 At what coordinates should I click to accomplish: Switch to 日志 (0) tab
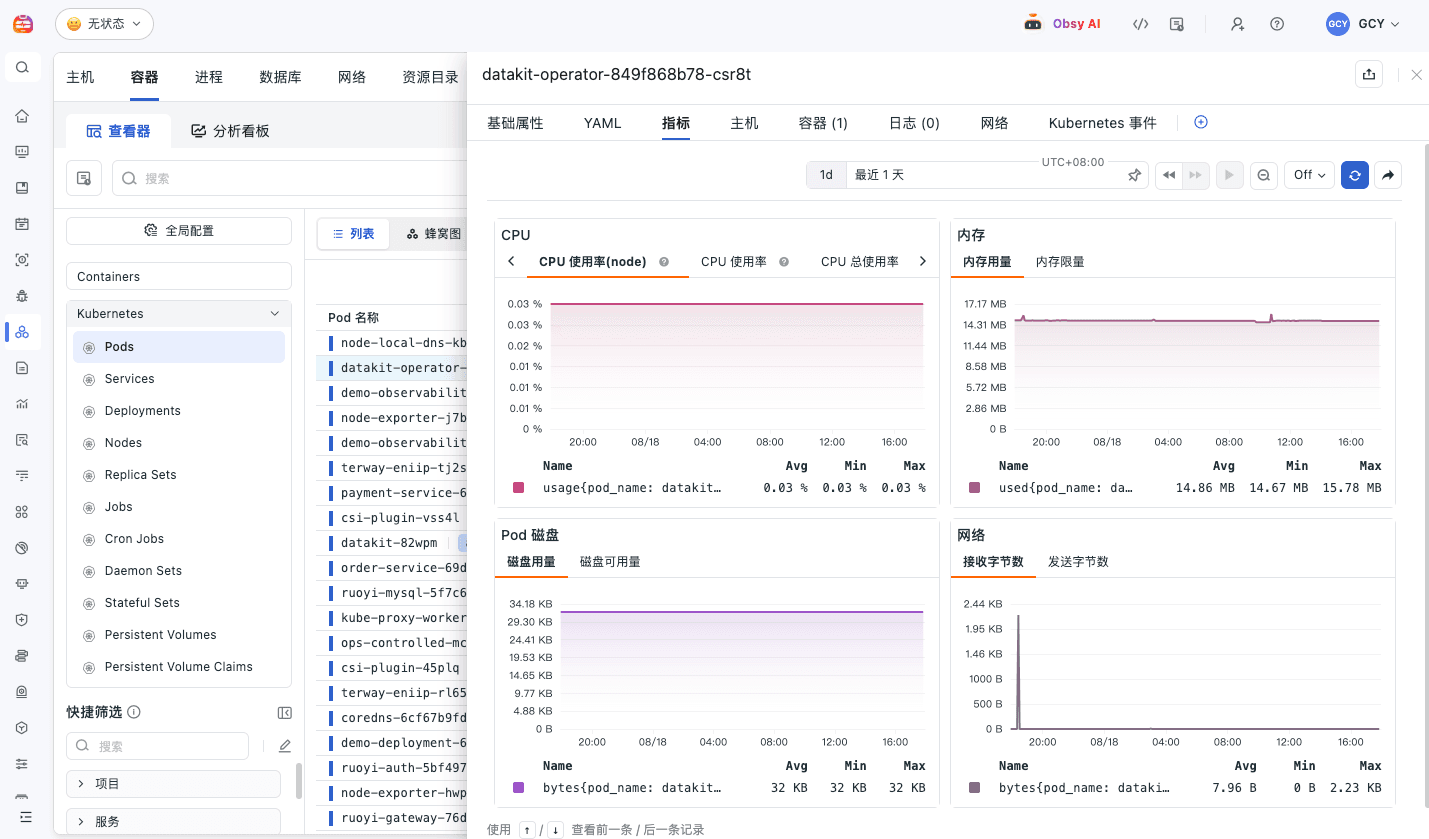914,123
